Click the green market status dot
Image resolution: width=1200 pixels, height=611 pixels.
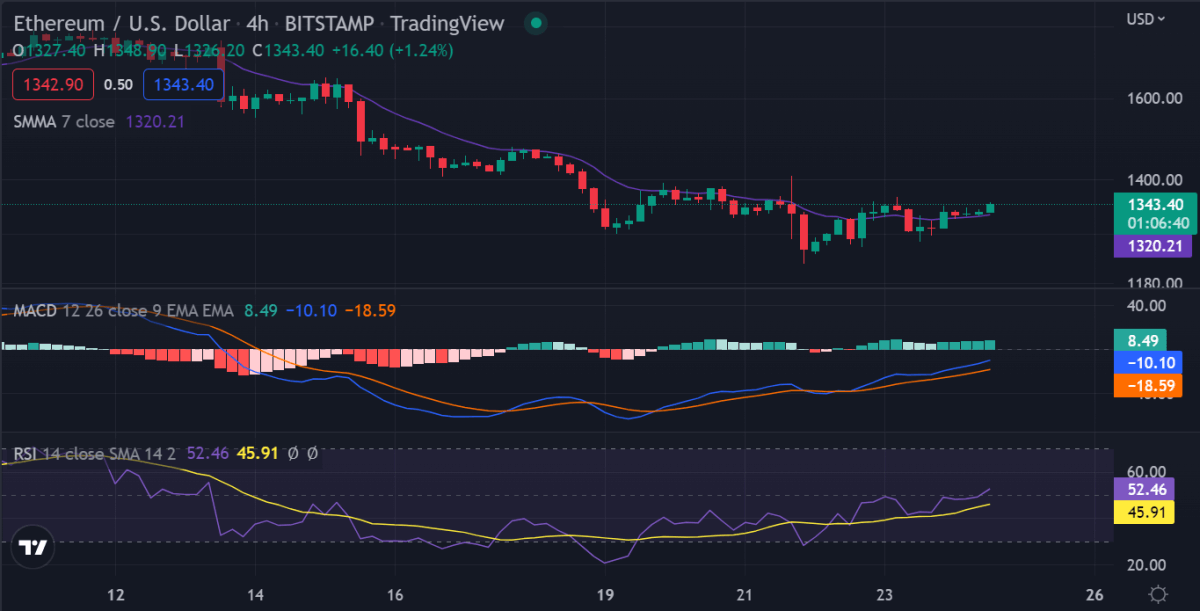click(536, 23)
